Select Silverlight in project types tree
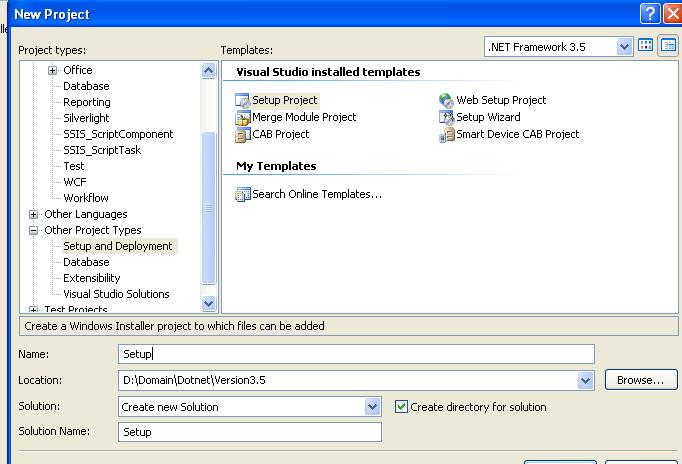This screenshot has width=682, height=464. tap(86, 118)
